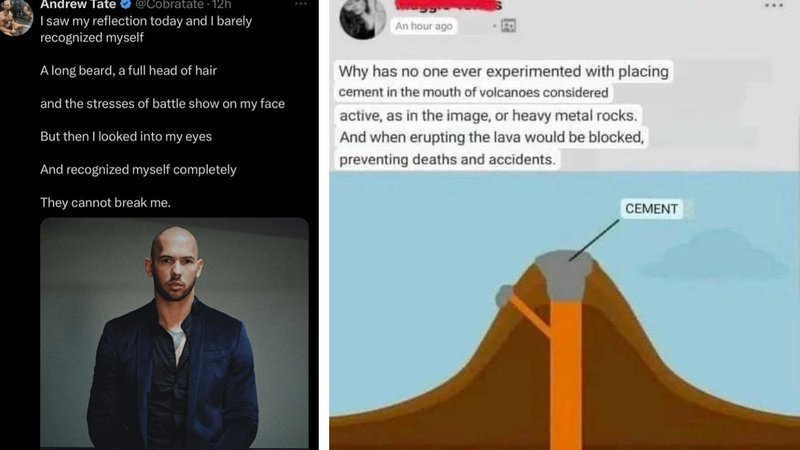This screenshot has width=800, height=450.
Task: Open the volcano post author's profile picture
Action: 363,18
